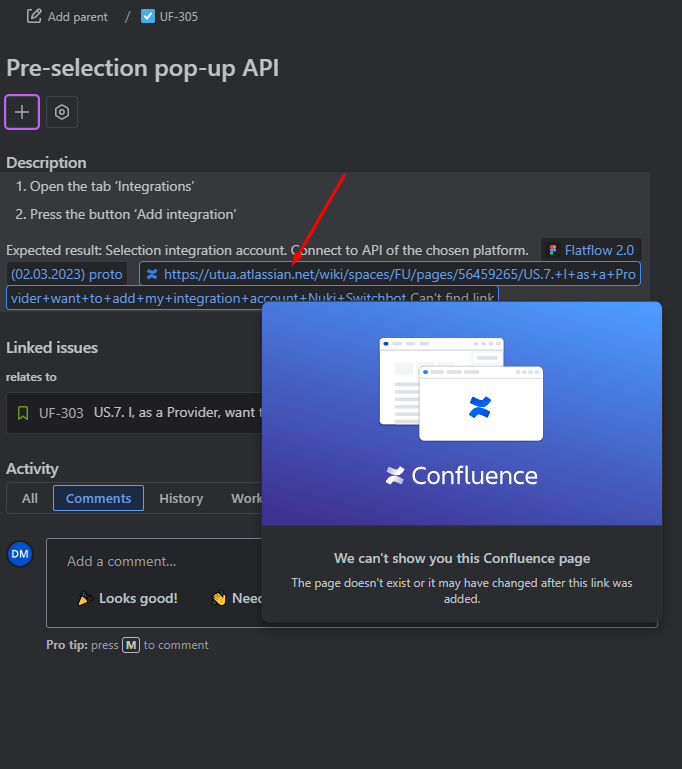
Task: Click the '(02.03.2023) proto' link text
Action: click(67, 274)
